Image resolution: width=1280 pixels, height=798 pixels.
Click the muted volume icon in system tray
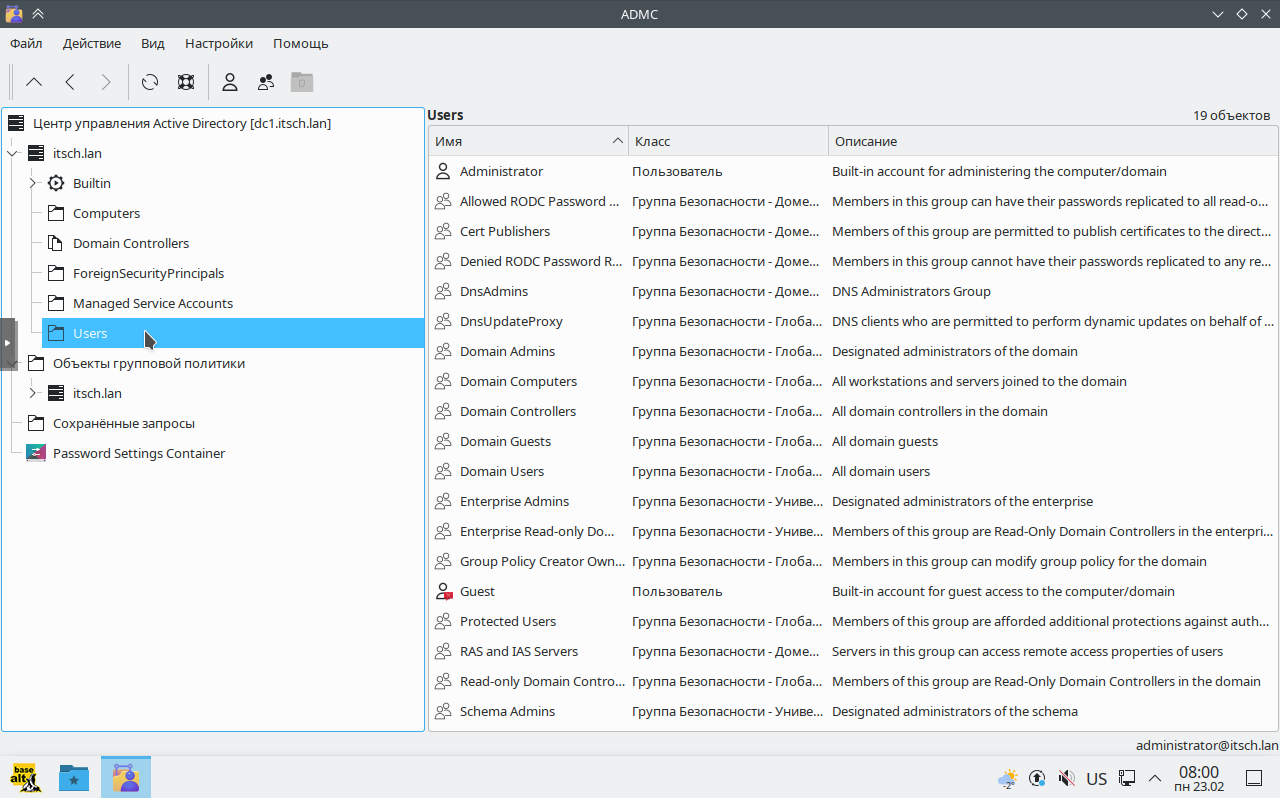click(x=1066, y=778)
